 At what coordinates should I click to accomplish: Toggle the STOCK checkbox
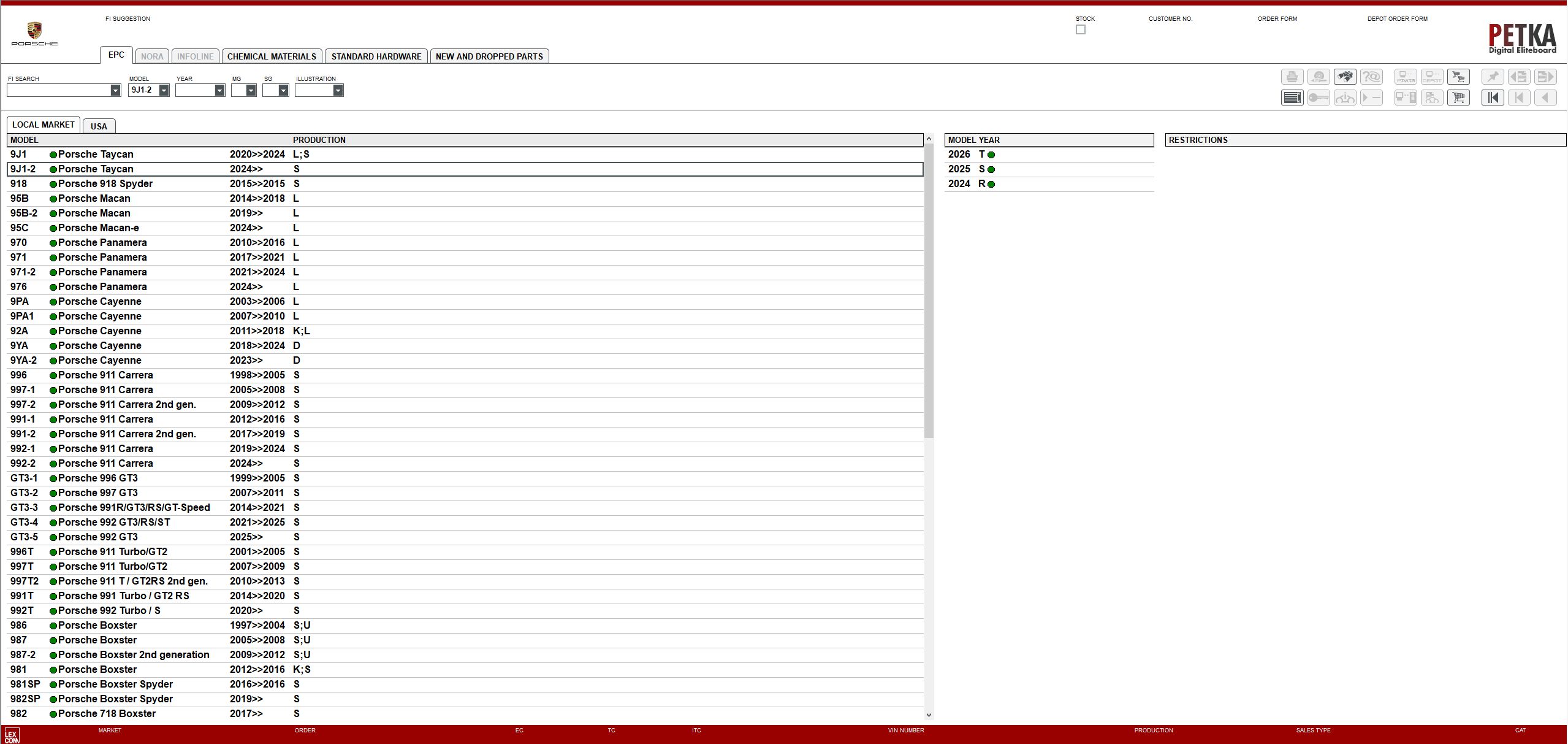pyautogui.click(x=1081, y=29)
